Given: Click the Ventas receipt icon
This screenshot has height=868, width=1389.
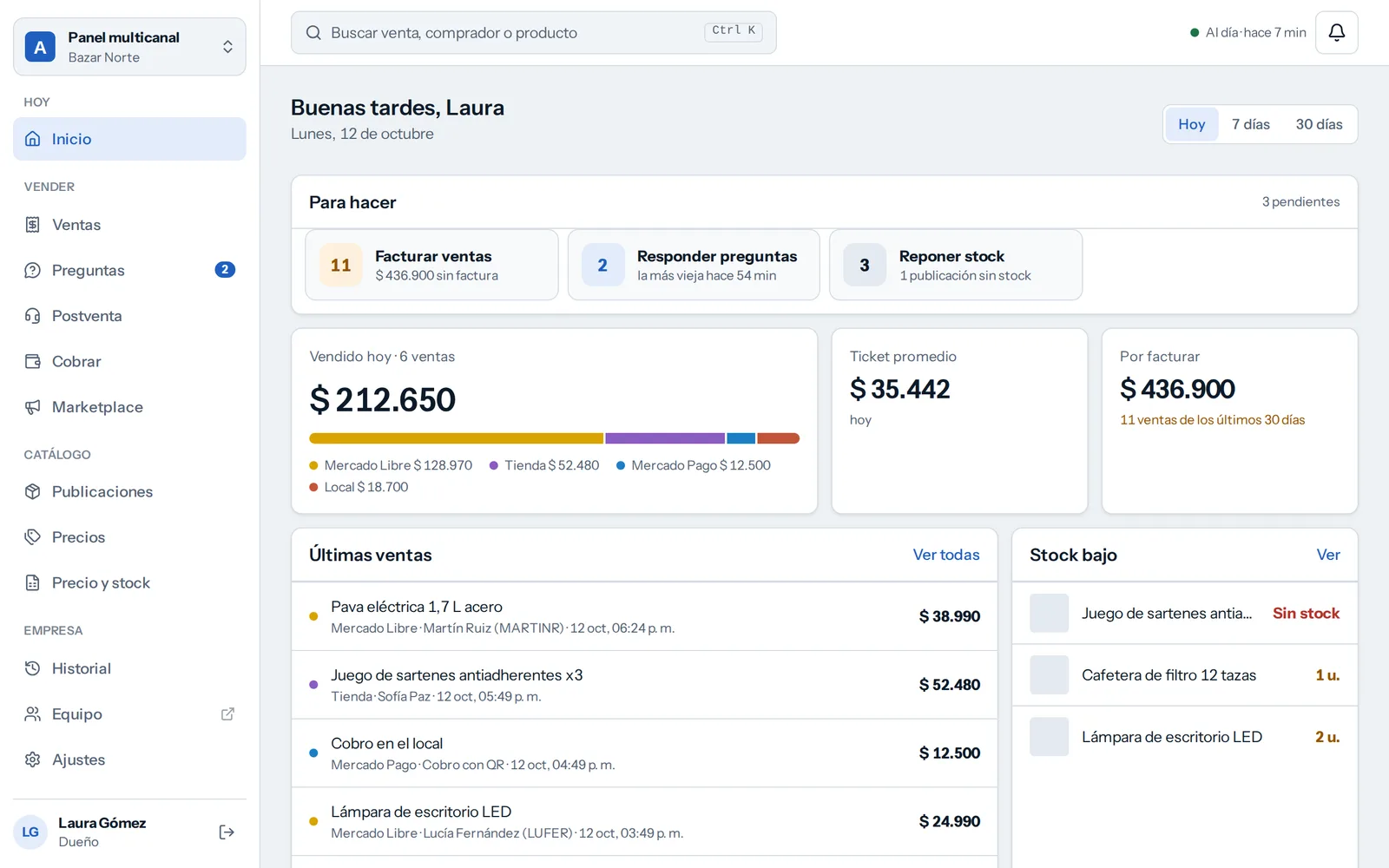Looking at the screenshot, I should 33,225.
